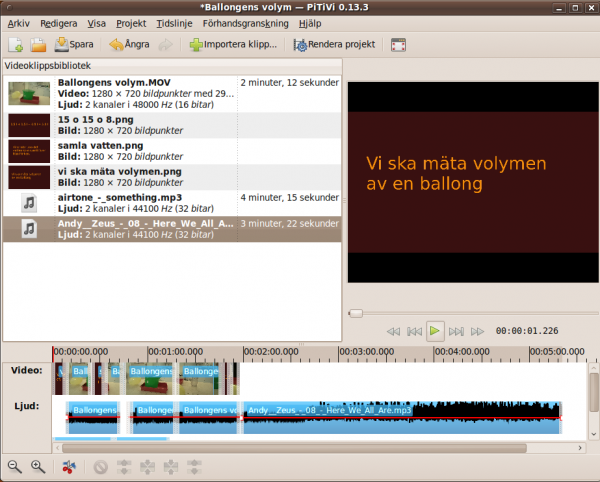Create a new project with the toolbar icon

[16, 45]
